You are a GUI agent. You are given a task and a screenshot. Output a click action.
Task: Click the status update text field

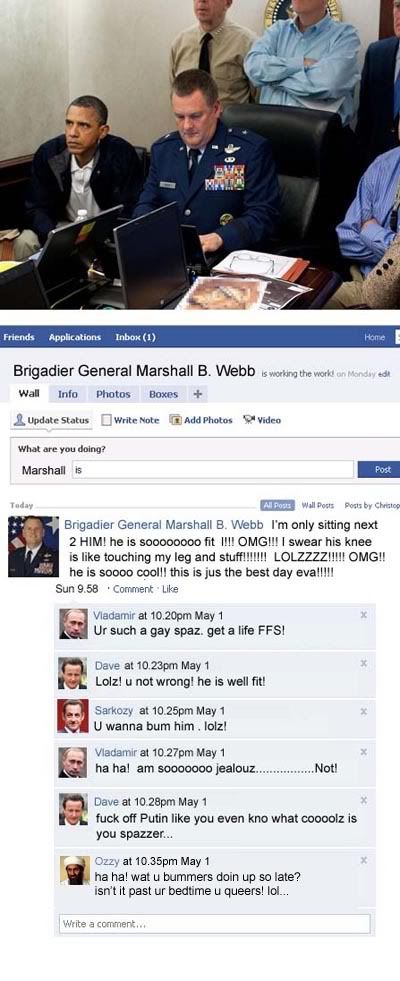(x=213, y=469)
